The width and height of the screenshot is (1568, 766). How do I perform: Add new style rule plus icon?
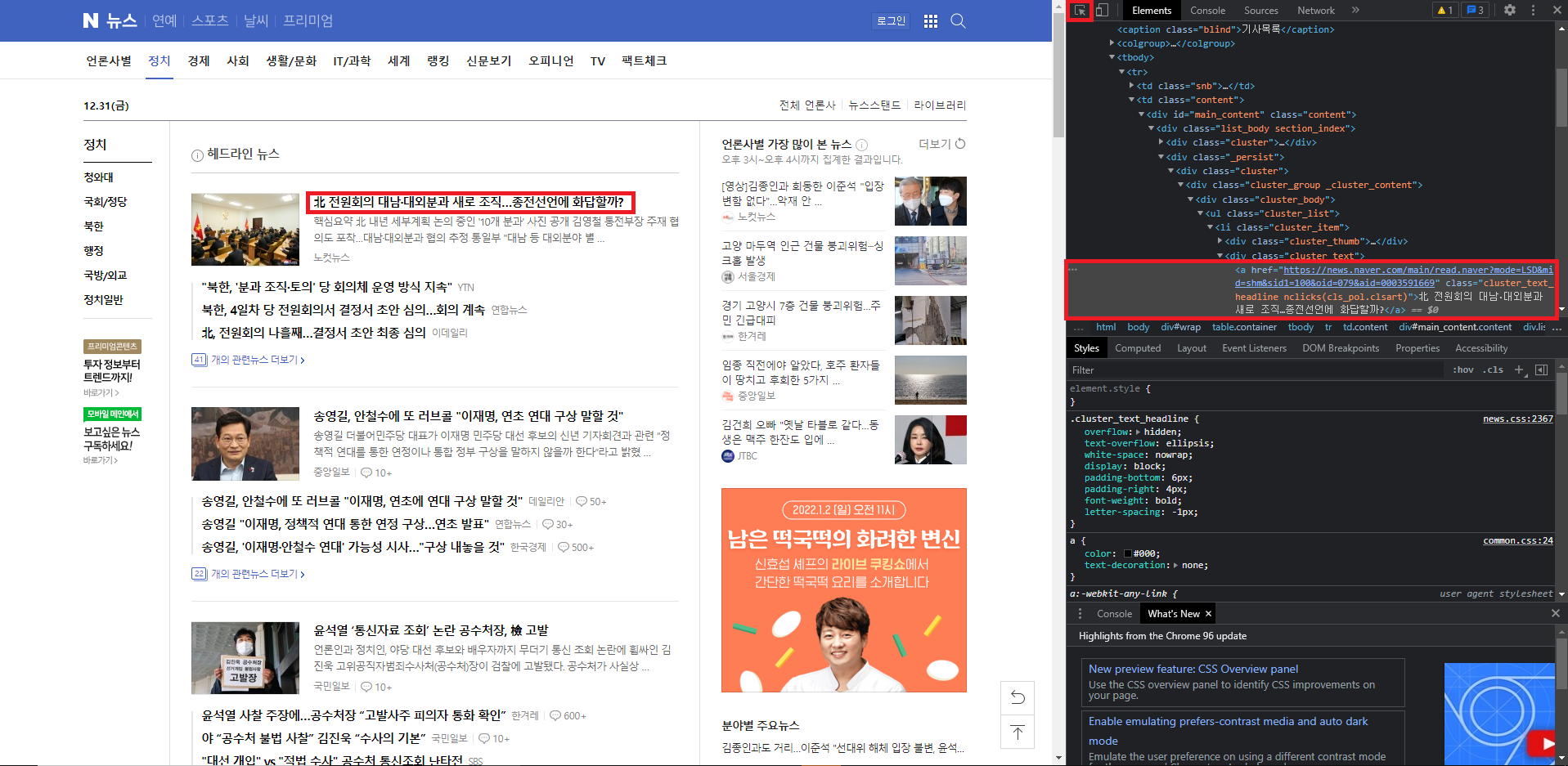pos(1519,370)
